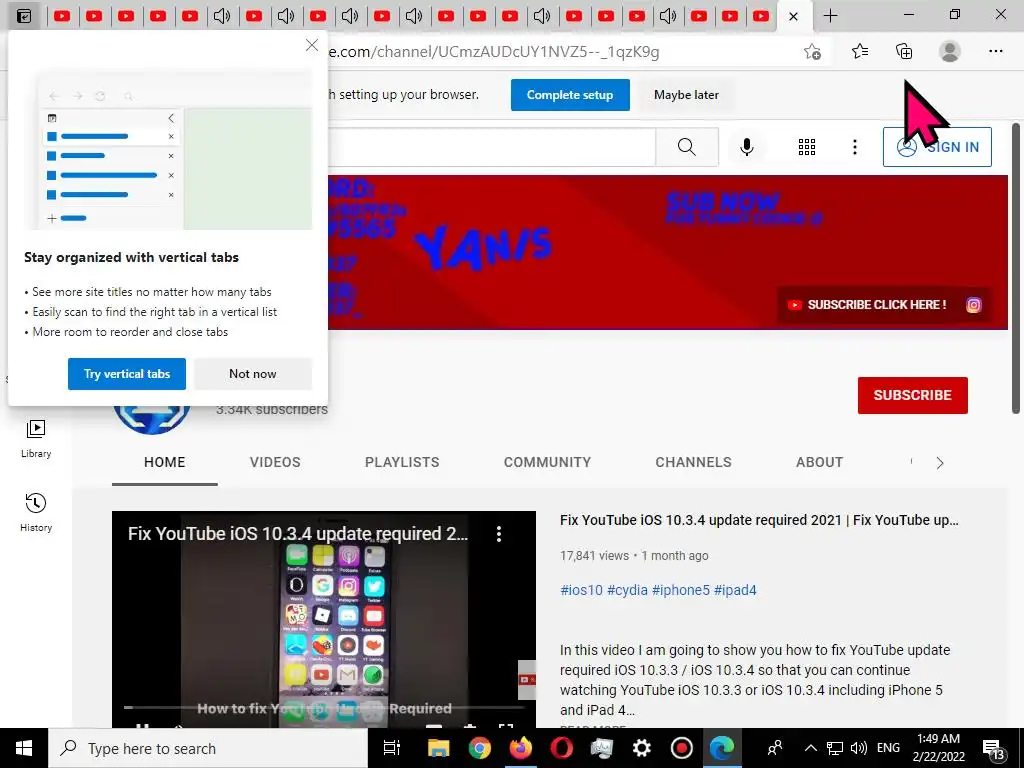Dismiss popup with Not now

(253, 374)
